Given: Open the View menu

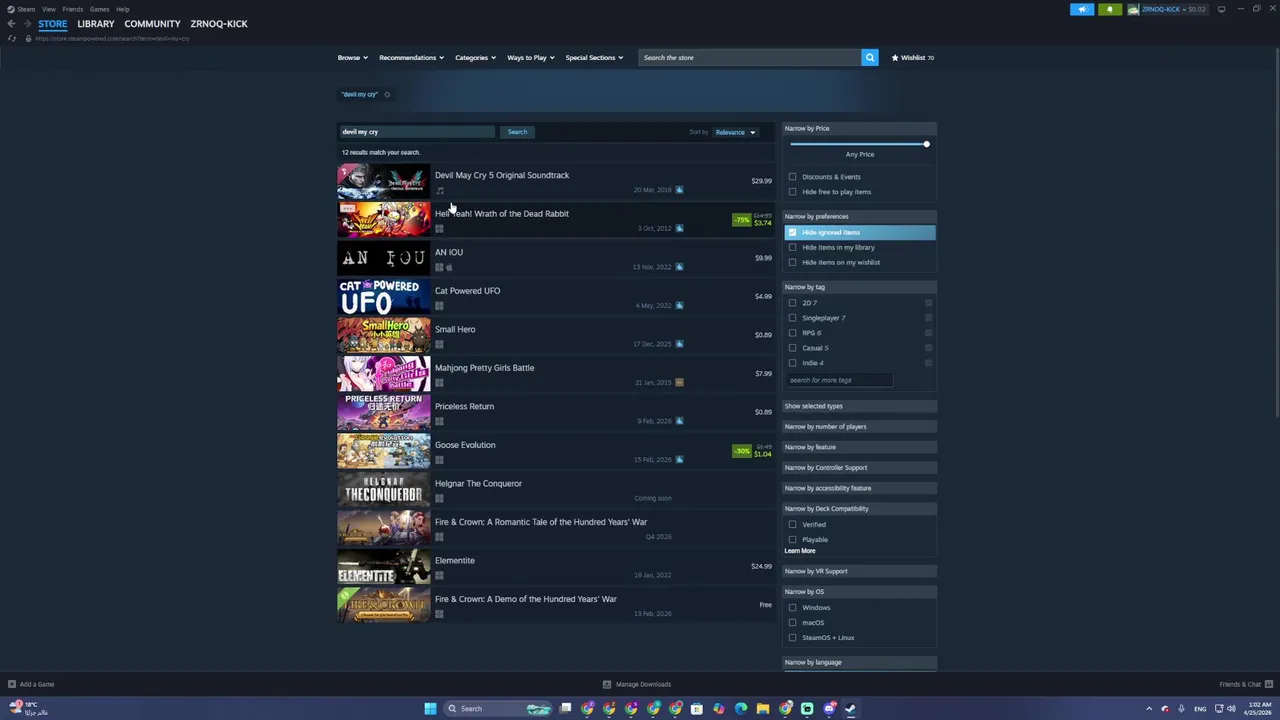Looking at the screenshot, I should (49, 9).
